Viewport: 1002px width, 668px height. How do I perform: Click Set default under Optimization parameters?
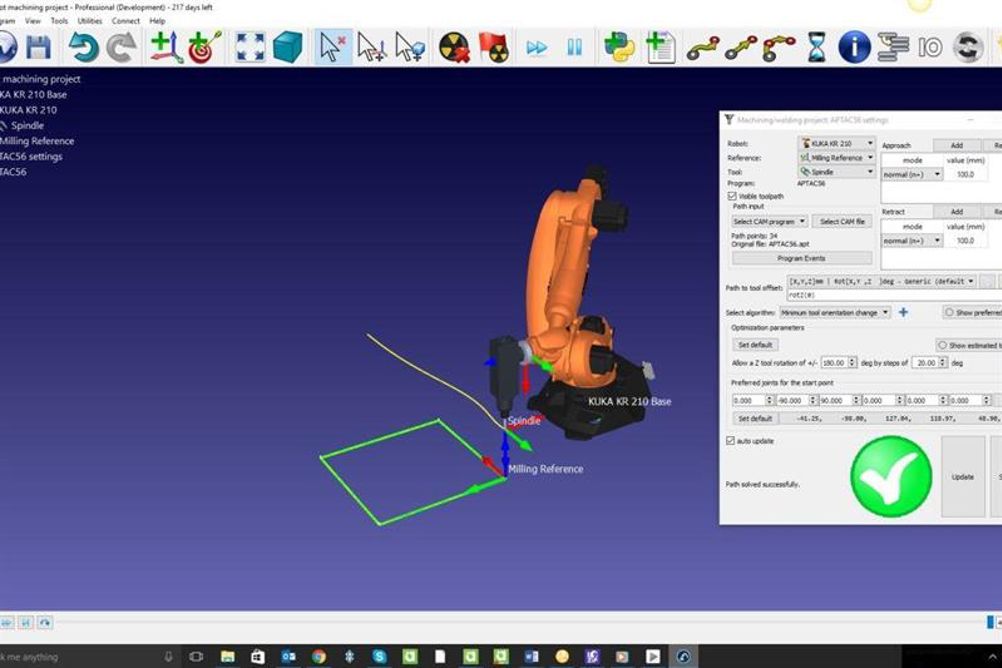click(755, 345)
